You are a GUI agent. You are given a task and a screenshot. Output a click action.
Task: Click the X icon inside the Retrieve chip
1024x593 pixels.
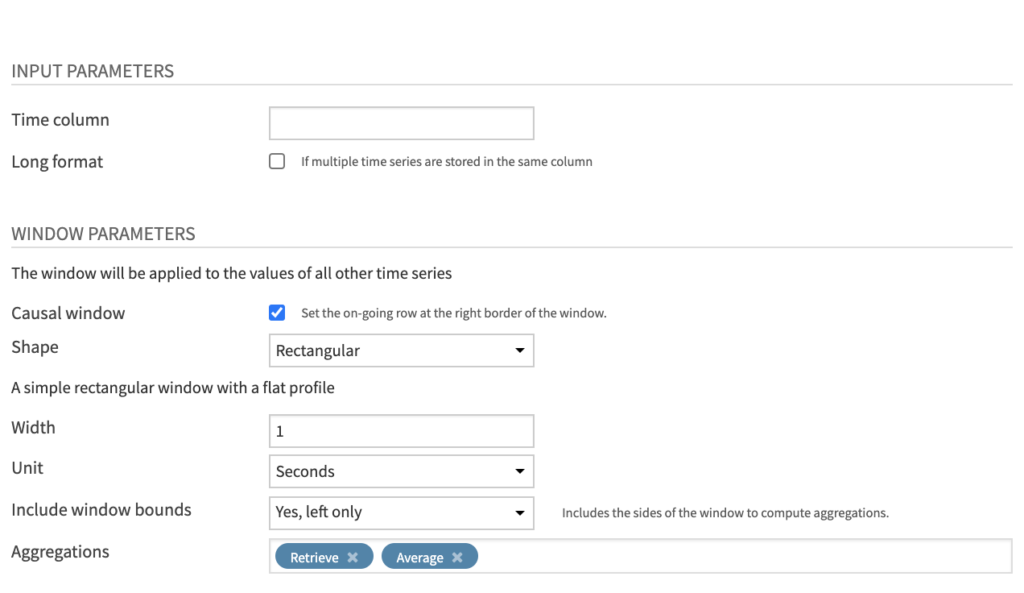point(352,556)
